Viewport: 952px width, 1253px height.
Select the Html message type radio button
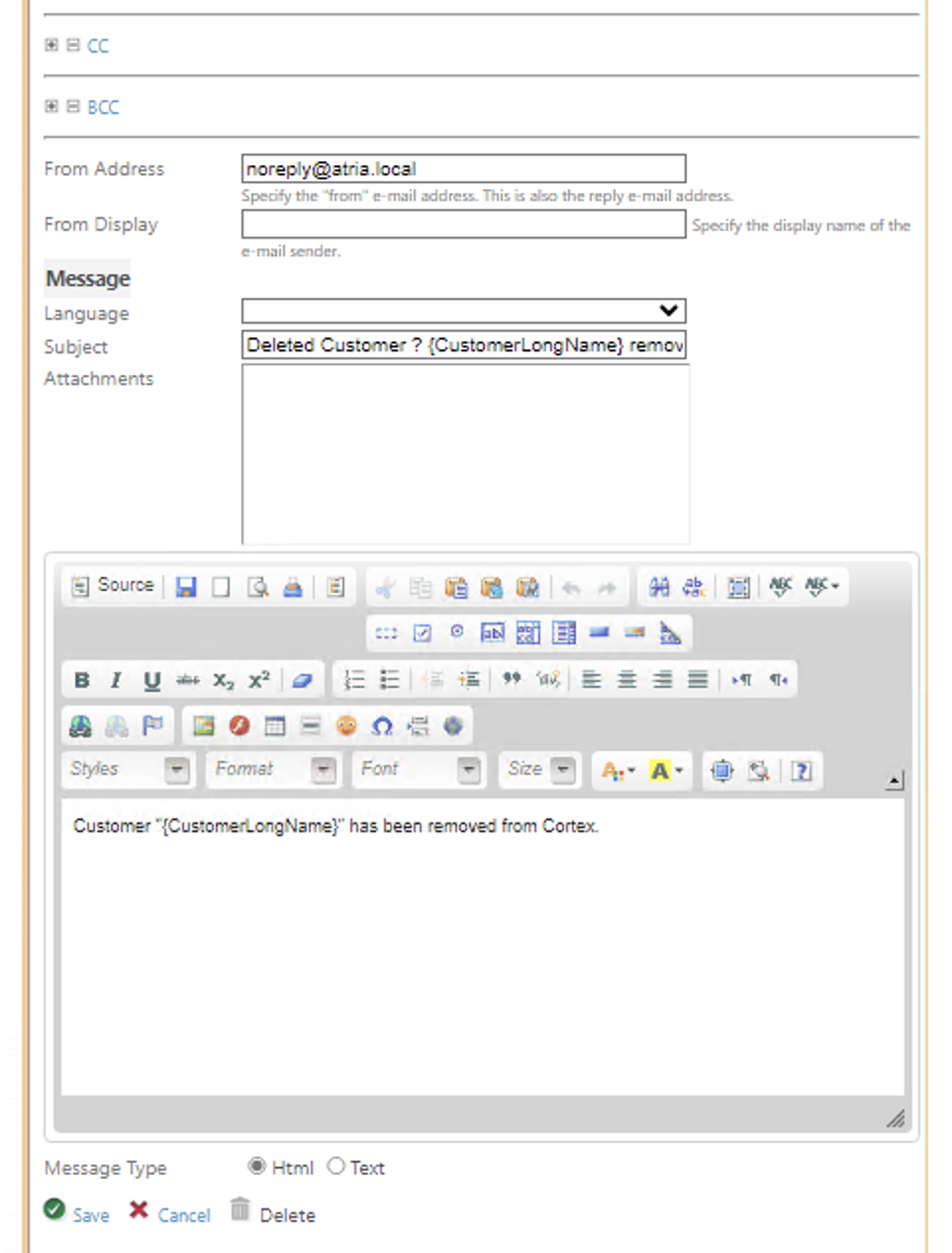[256, 1166]
